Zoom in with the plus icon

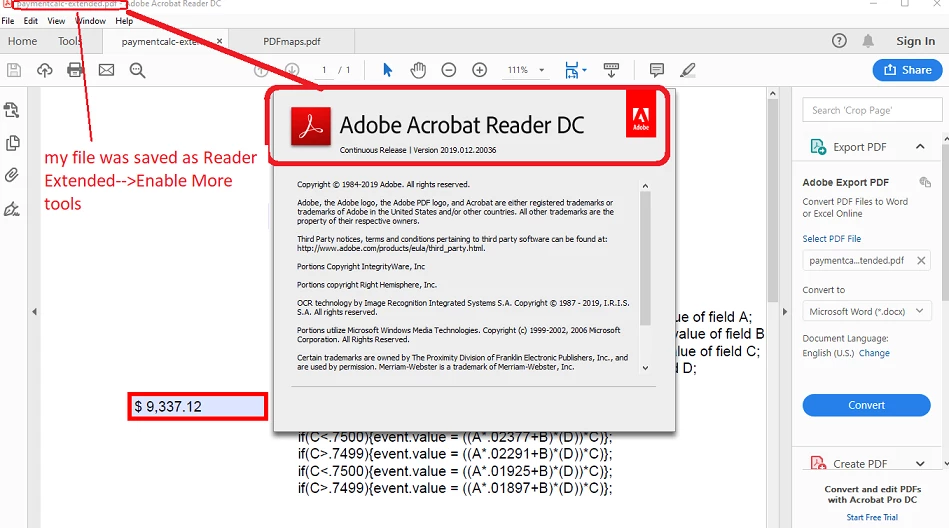(479, 70)
